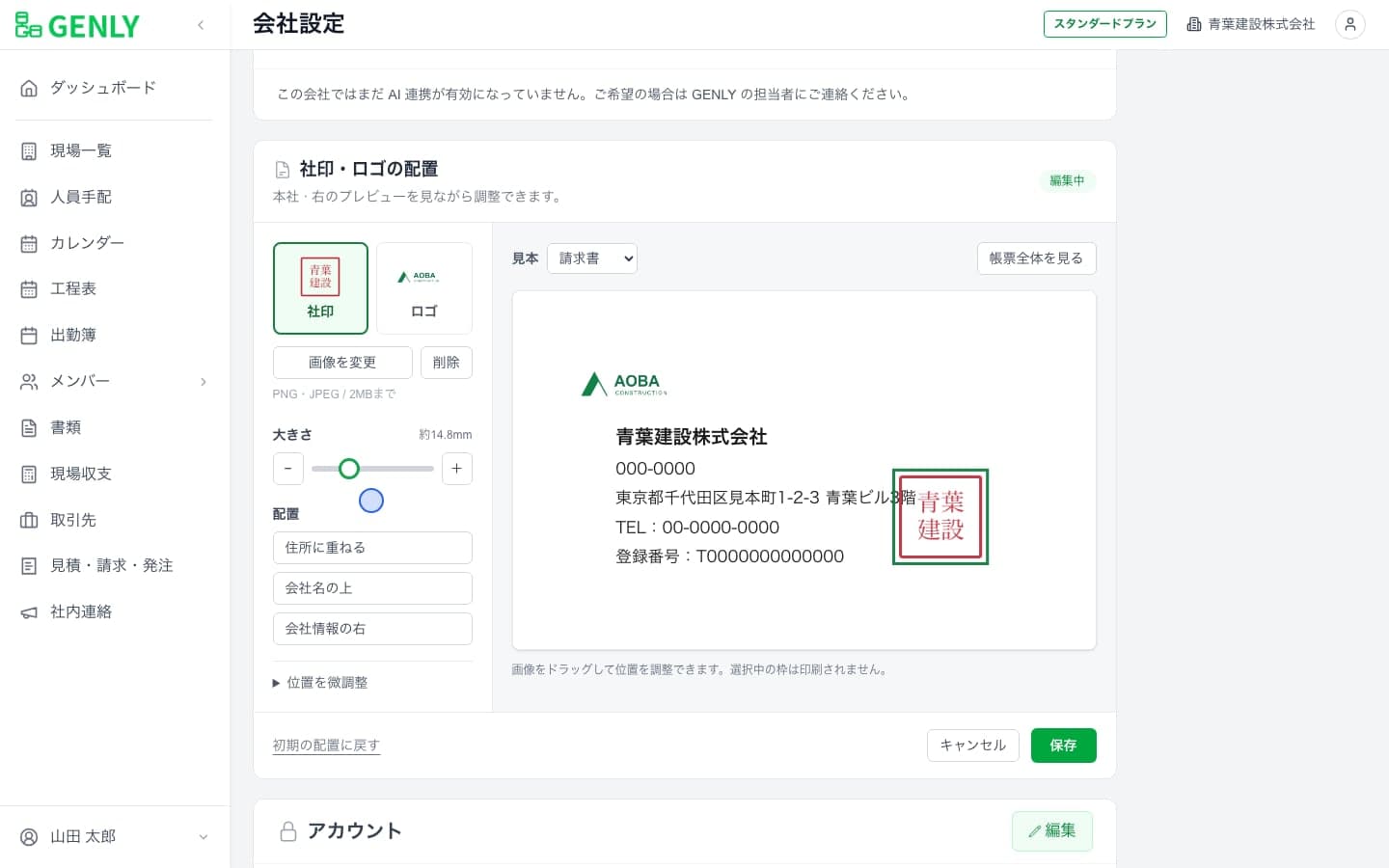Choose the 会社名の上 placement
Screen dimensions: 1389x868
pos(372,588)
